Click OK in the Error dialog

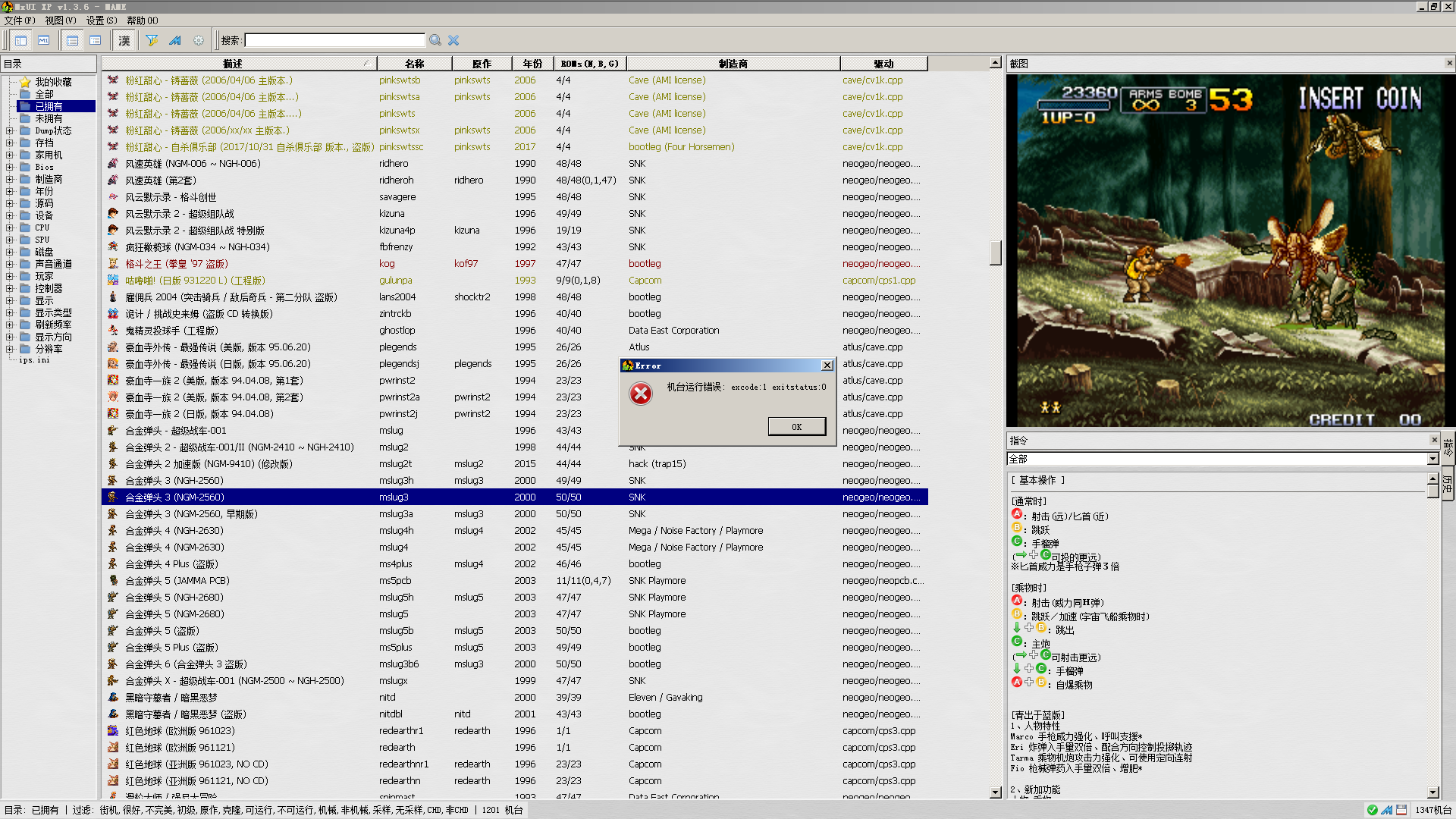pyautogui.click(x=796, y=427)
